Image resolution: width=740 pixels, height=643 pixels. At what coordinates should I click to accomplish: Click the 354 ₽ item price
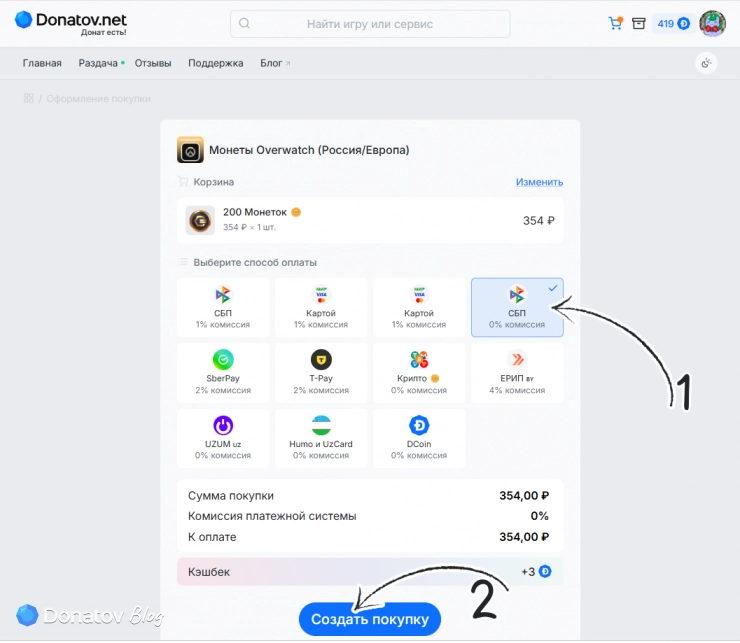pyautogui.click(x=538, y=220)
